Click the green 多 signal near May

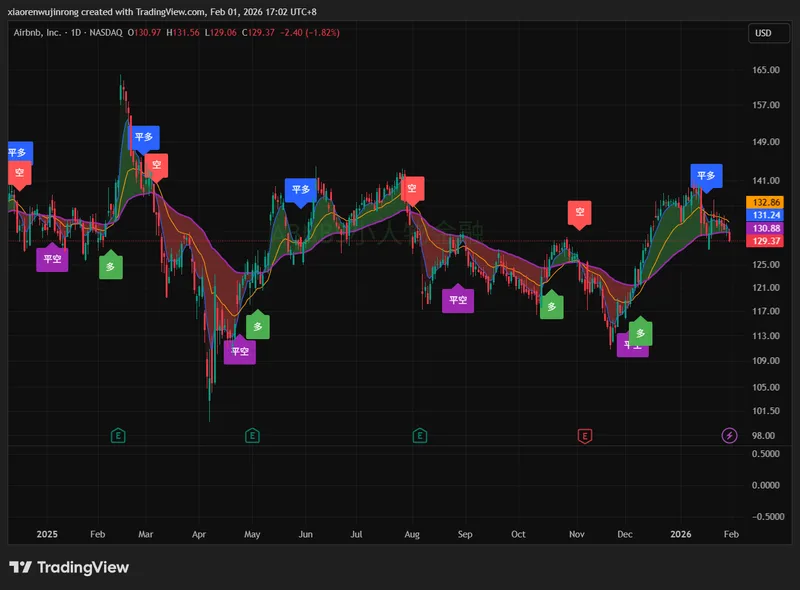(258, 325)
